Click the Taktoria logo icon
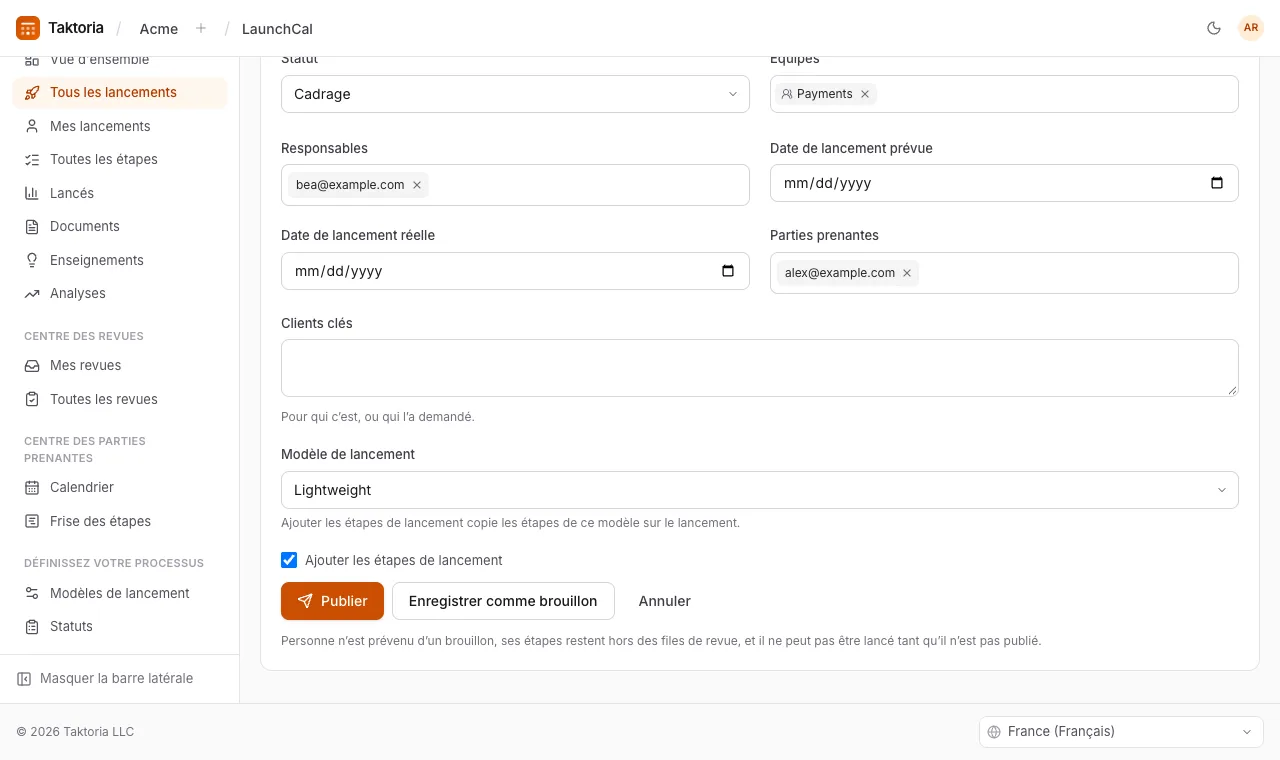 point(28,28)
